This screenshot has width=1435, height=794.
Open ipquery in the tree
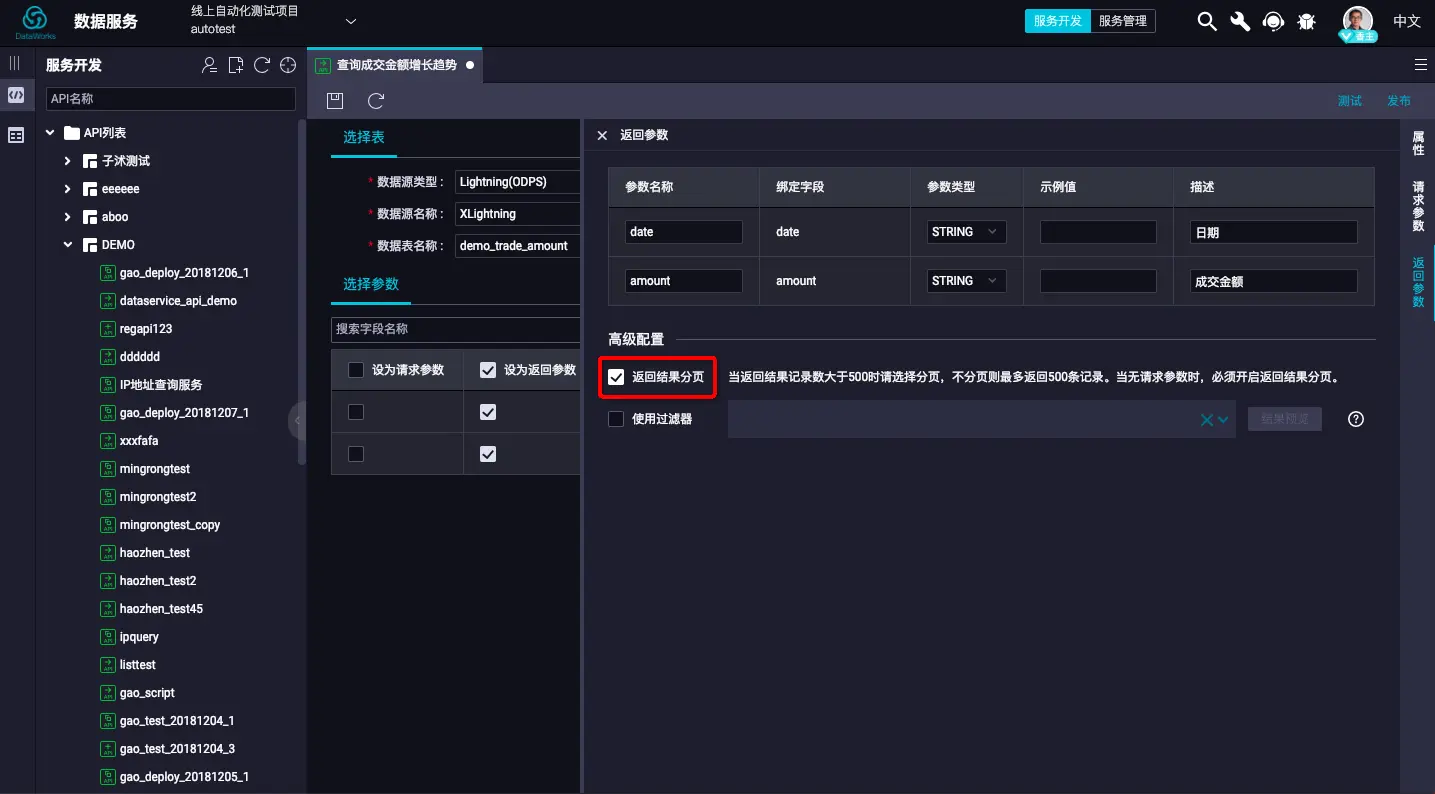(x=139, y=637)
